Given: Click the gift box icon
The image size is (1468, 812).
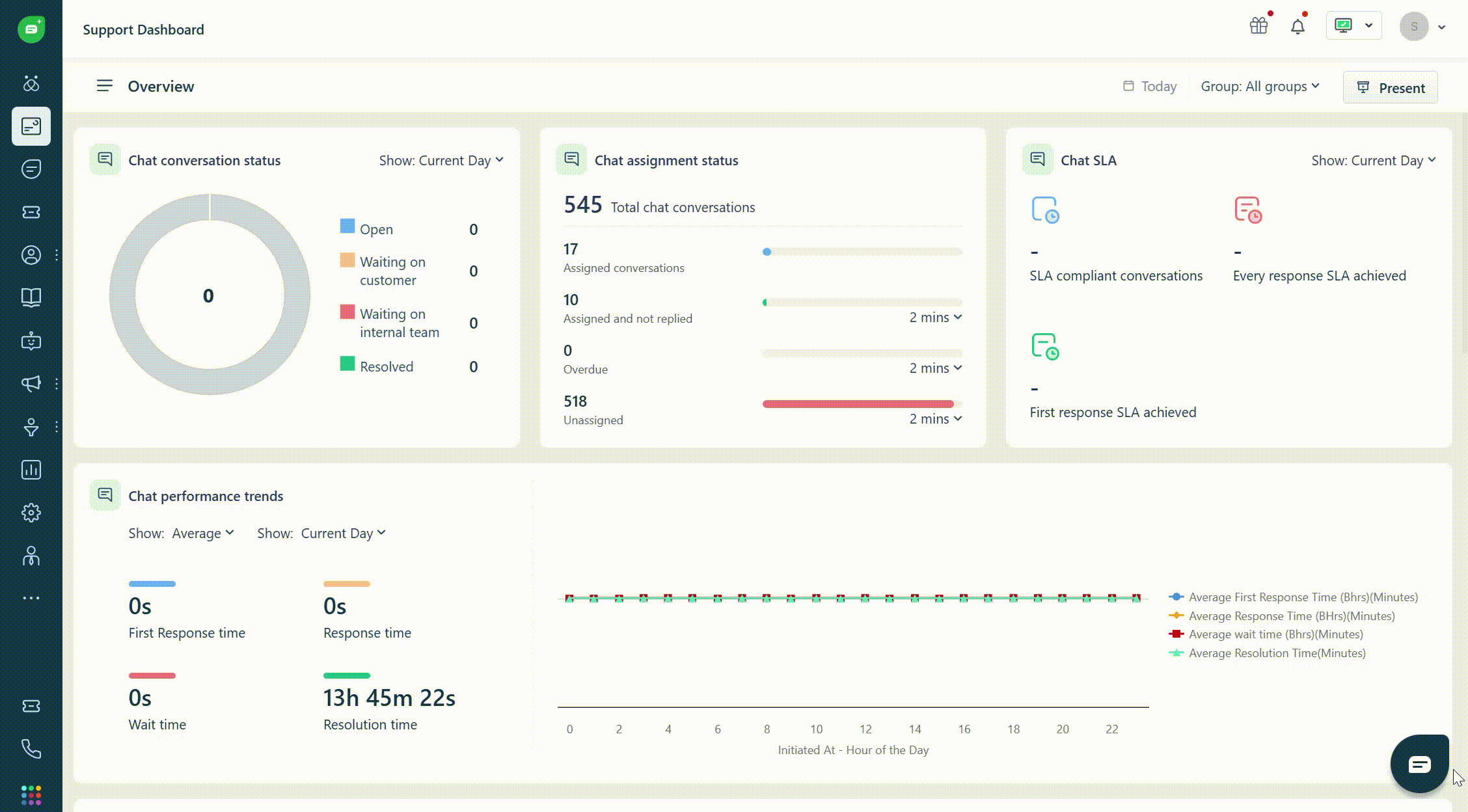Looking at the screenshot, I should coord(1258,26).
